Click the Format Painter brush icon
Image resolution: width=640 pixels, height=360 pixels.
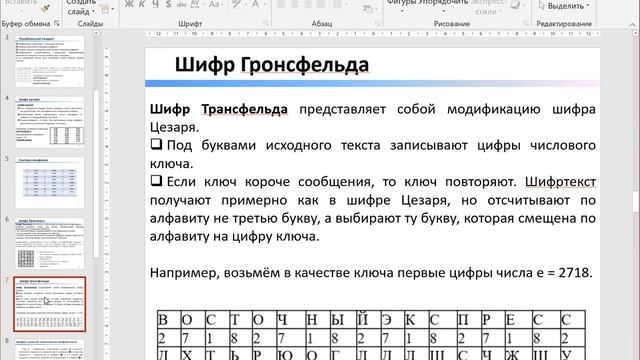coord(46,8)
